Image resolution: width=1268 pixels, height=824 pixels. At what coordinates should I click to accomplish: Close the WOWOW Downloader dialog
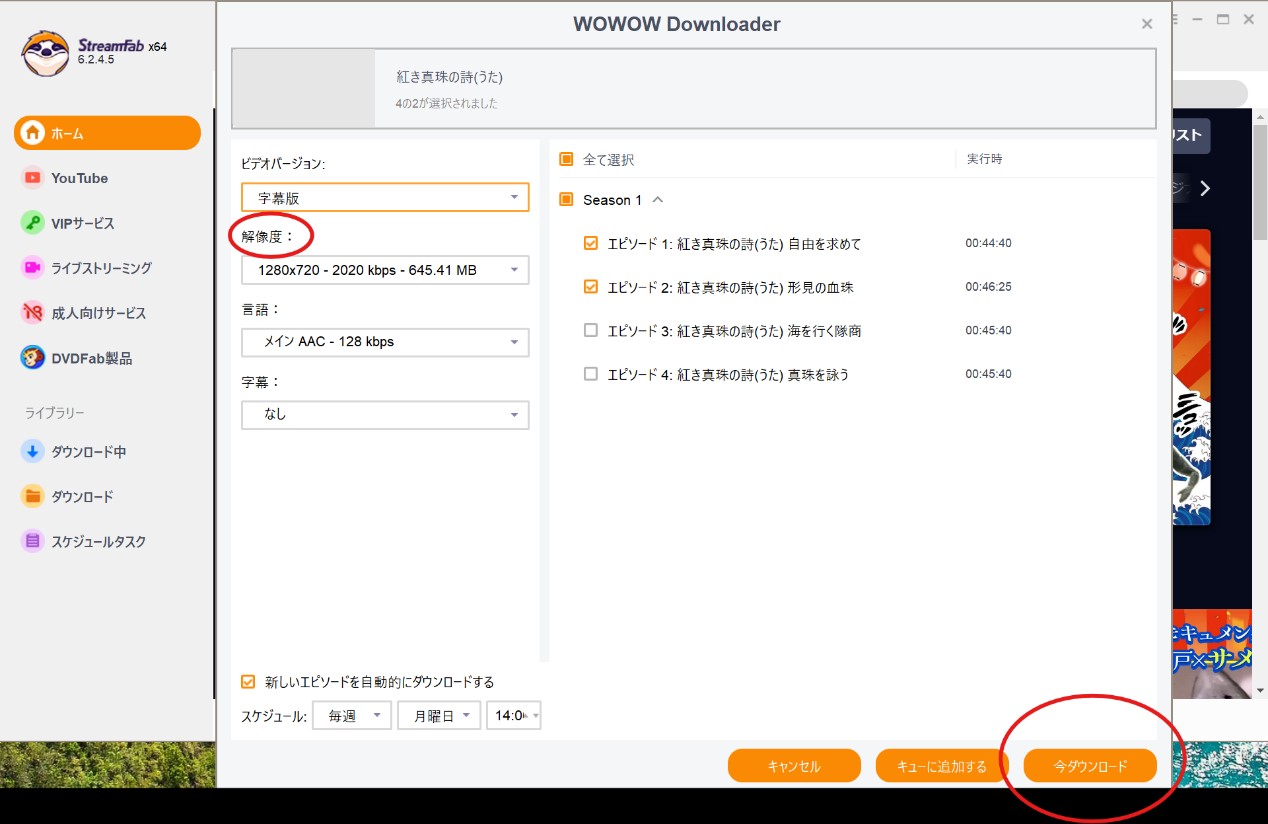click(1147, 24)
